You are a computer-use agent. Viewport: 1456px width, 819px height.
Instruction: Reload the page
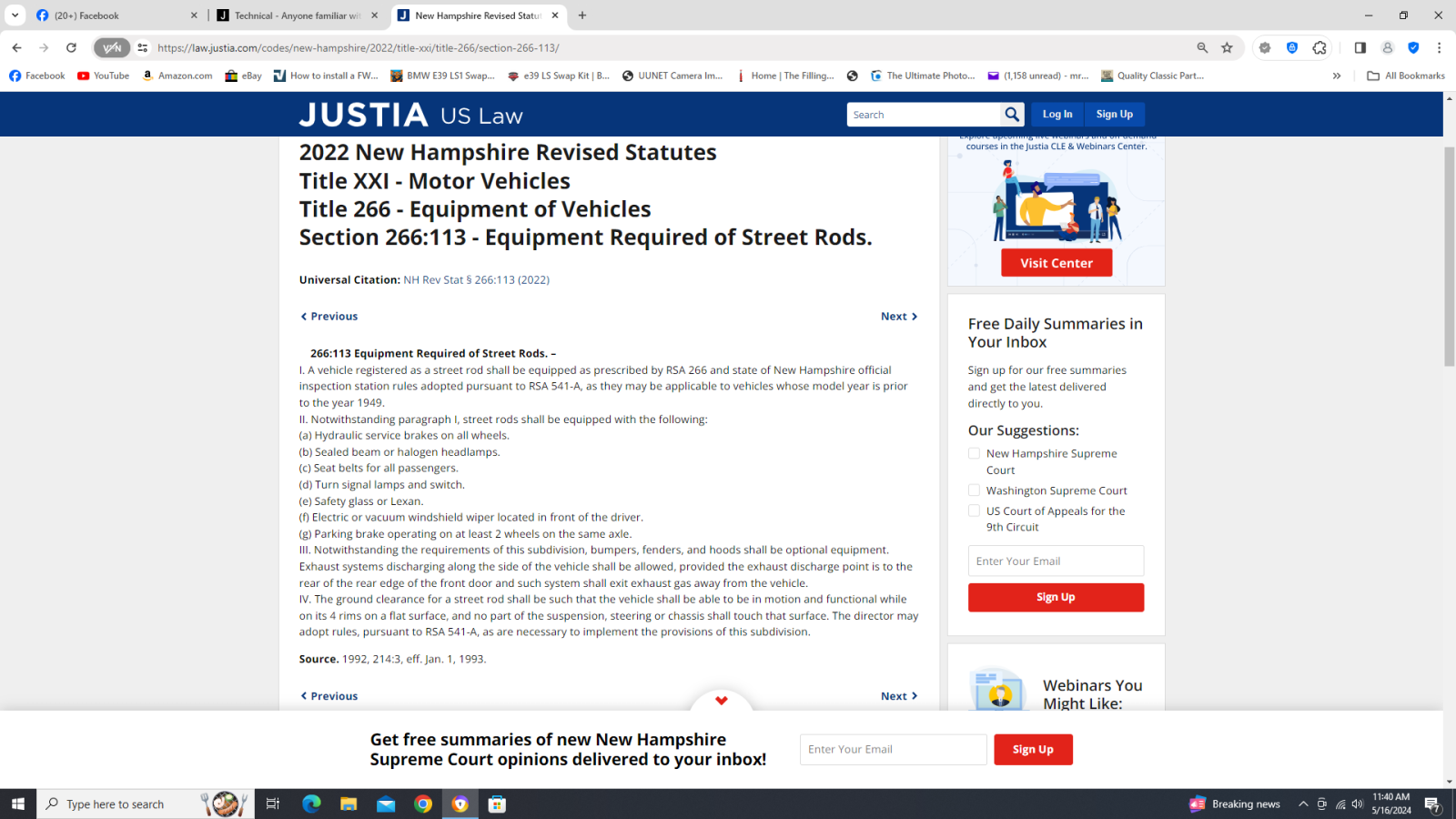71,48
